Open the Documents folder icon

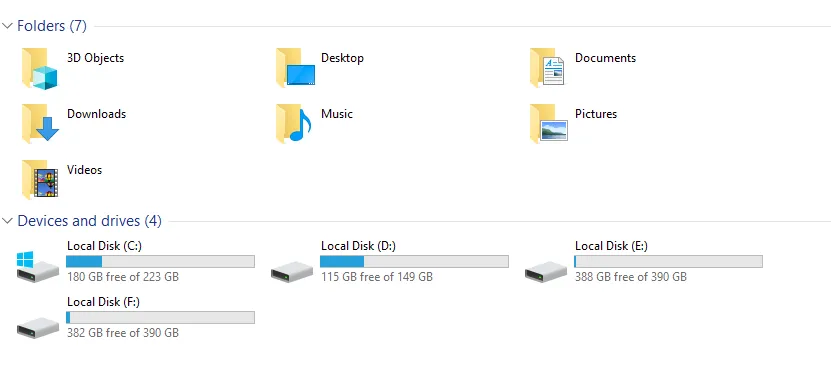tap(547, 67)
